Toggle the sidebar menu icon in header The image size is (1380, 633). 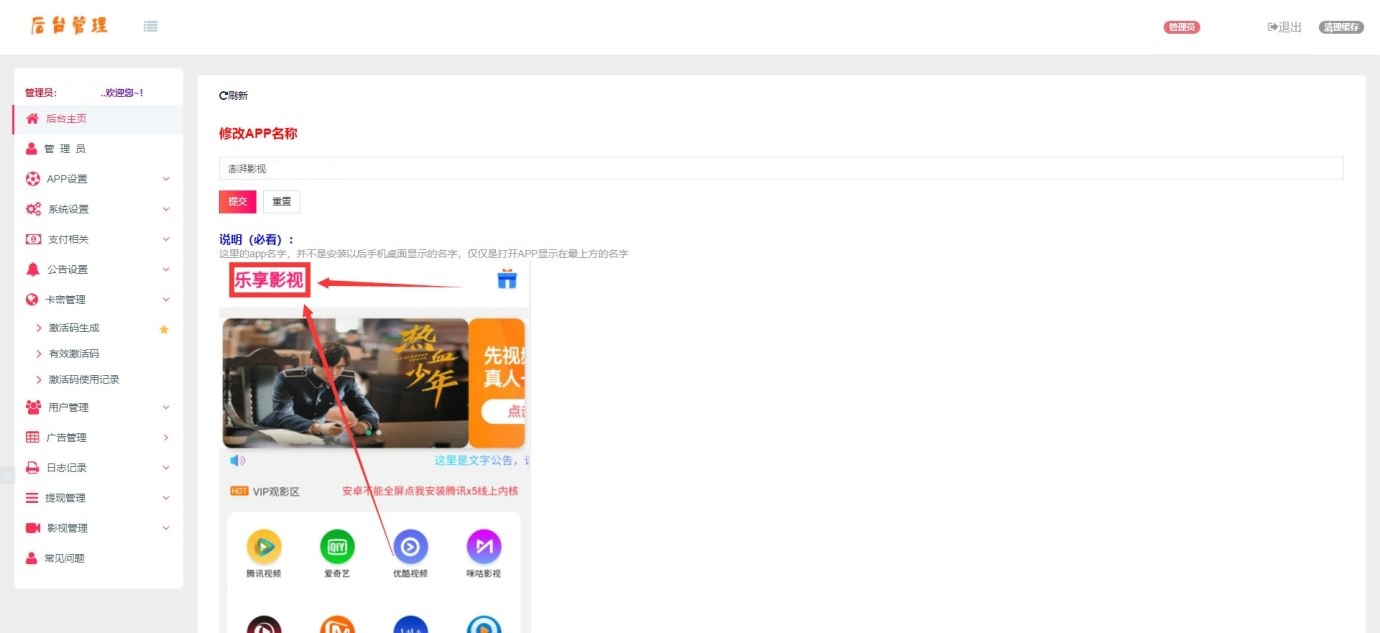click(x=151, y=26)
